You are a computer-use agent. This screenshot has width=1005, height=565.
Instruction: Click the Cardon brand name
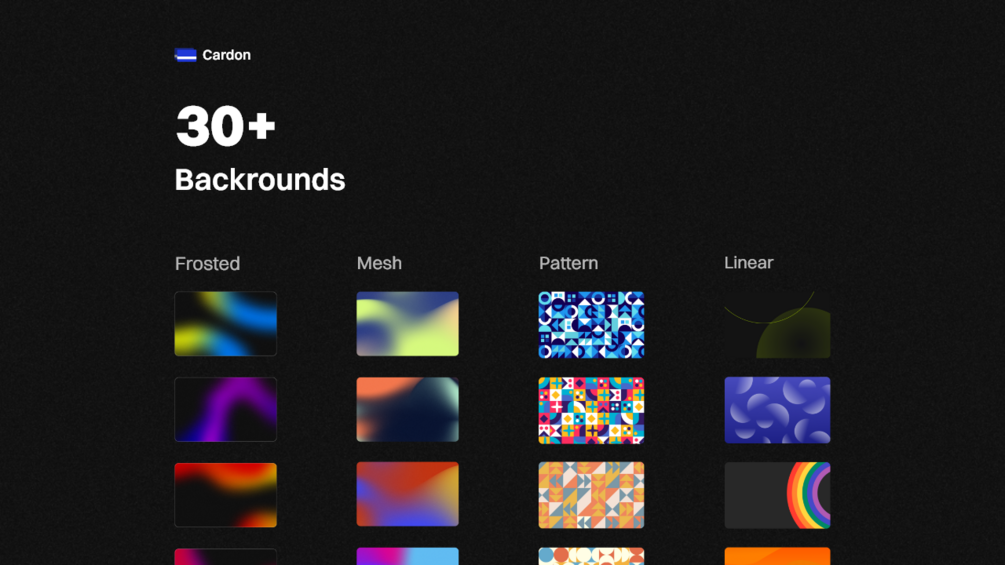pyautogui.click(x=226, y=55)
